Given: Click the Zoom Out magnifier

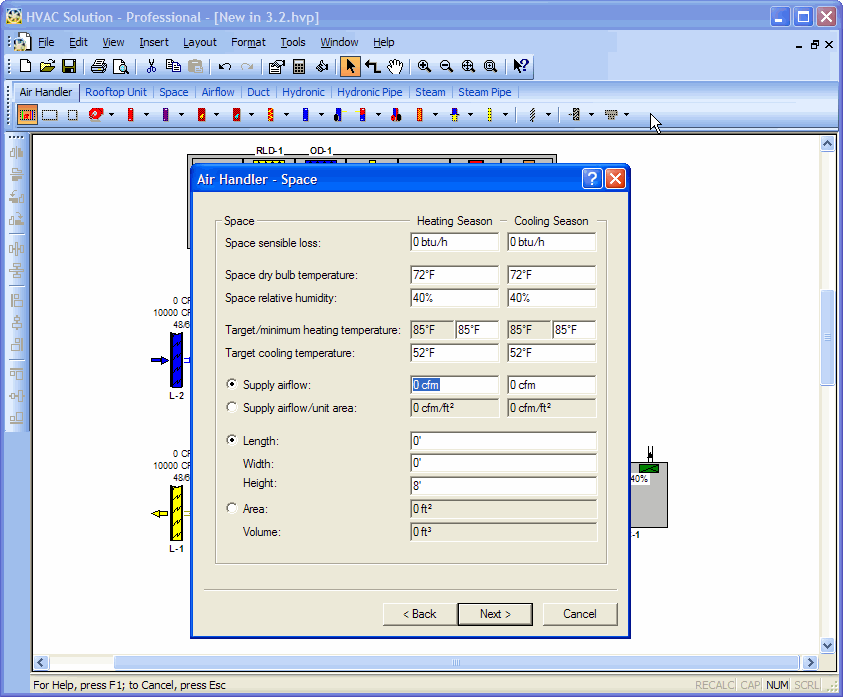Looking at the screenshot, I should click(446, 66).
